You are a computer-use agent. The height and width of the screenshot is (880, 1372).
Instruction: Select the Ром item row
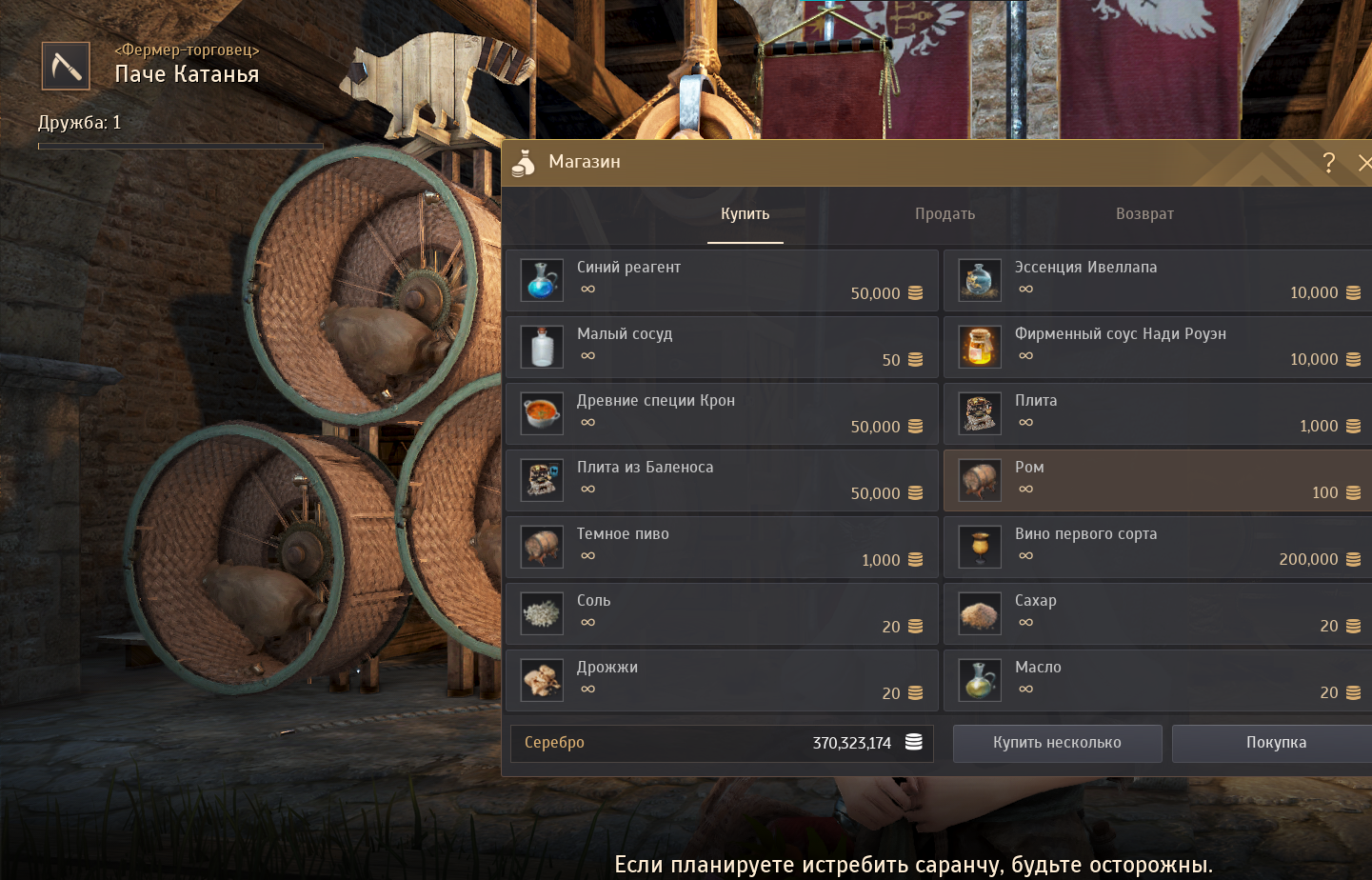[1158, 481]
